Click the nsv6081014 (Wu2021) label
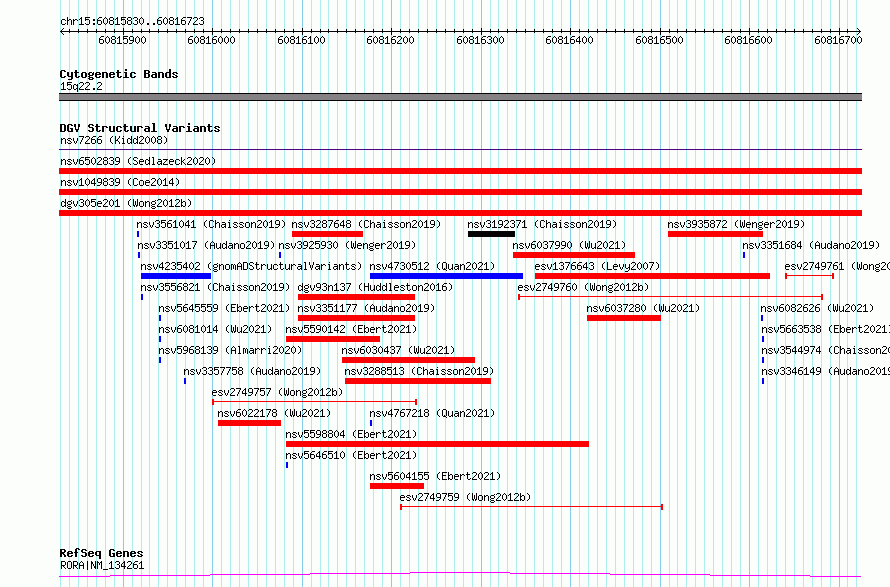This screenshot has width=890, height=587. point(215,329)
